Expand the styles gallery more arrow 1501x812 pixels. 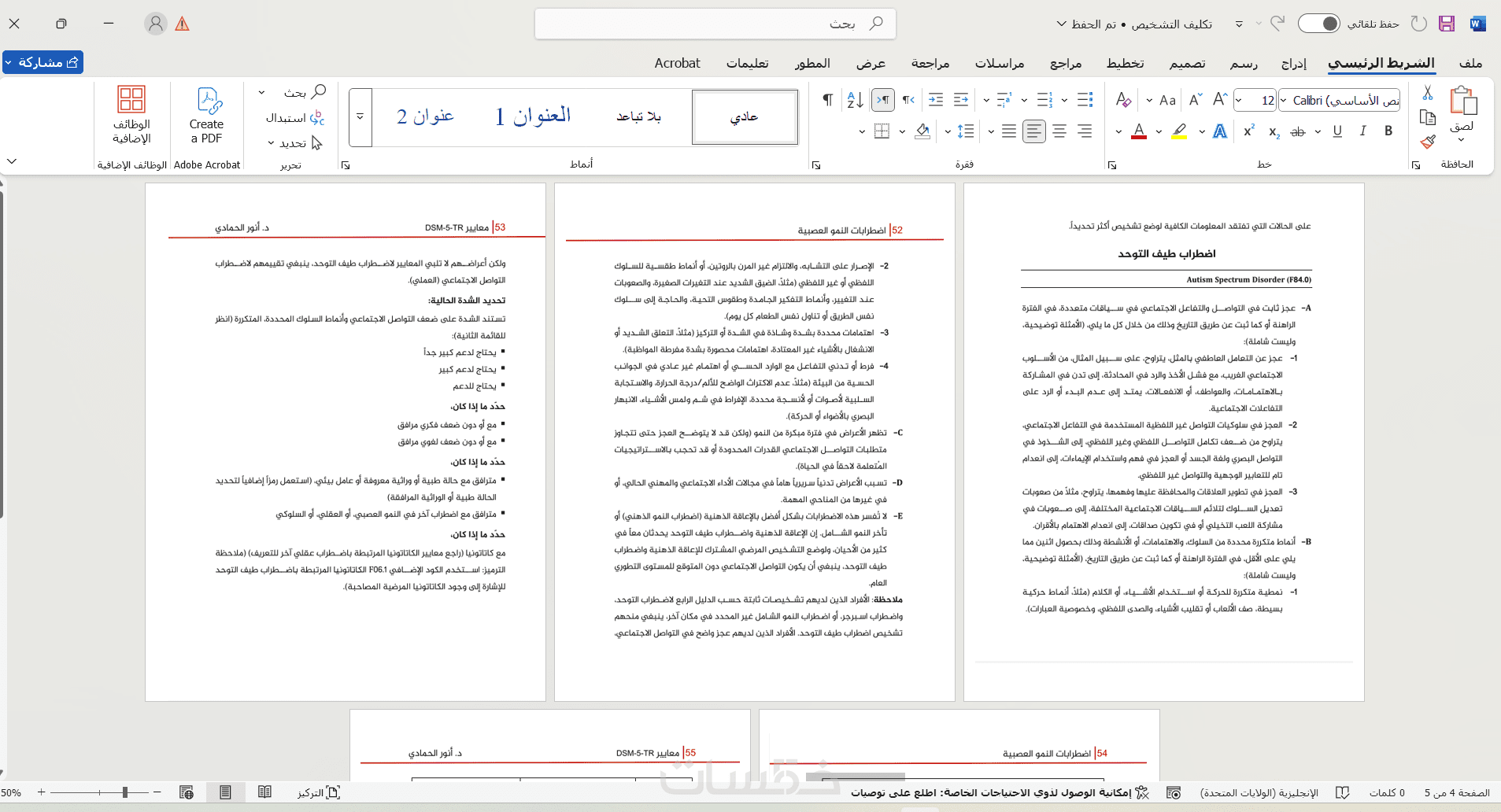click(360, 116)
